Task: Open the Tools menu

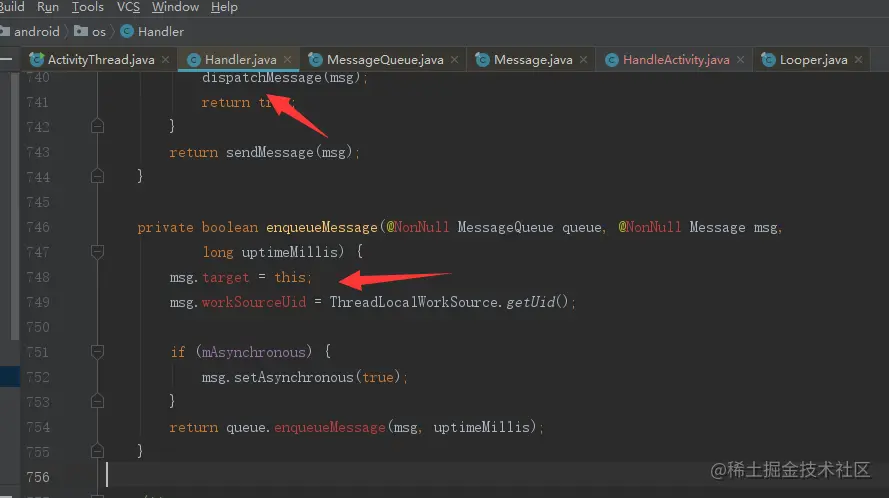Action: coord(87,7)
